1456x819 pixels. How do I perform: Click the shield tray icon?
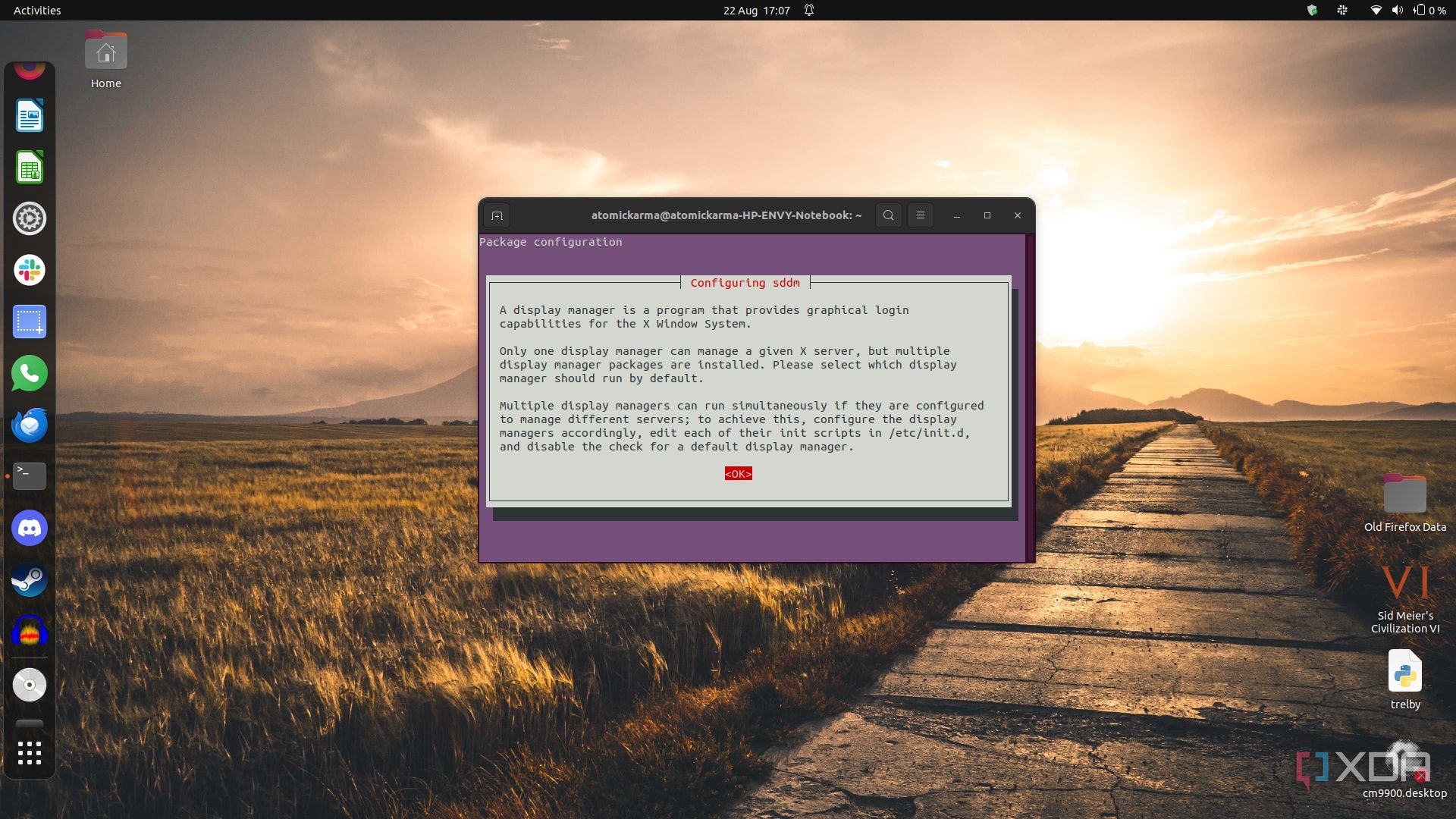1312,11
